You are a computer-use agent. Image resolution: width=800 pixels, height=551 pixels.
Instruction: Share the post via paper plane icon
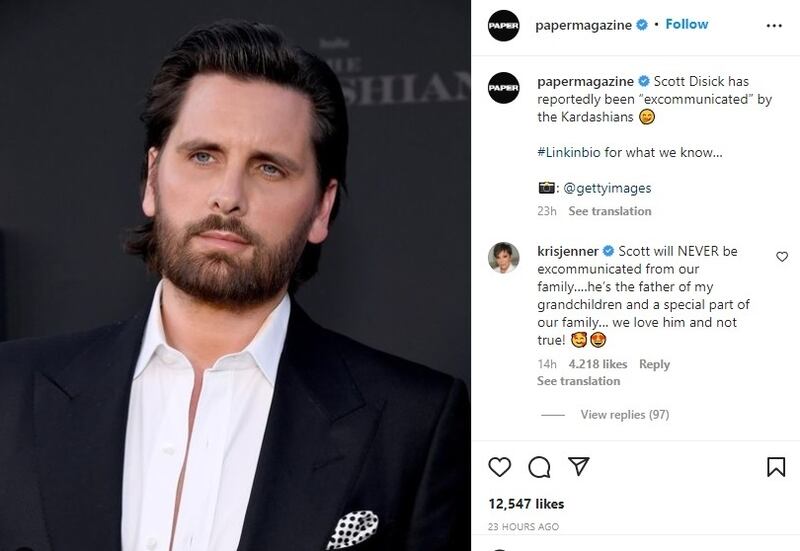(x=579, y=466)
